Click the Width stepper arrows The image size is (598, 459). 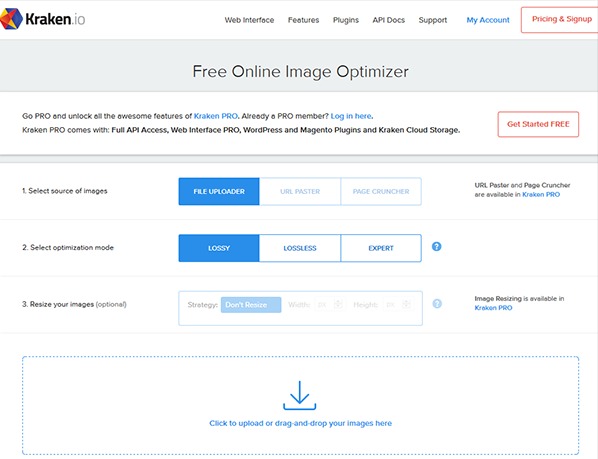click(338, 304)
